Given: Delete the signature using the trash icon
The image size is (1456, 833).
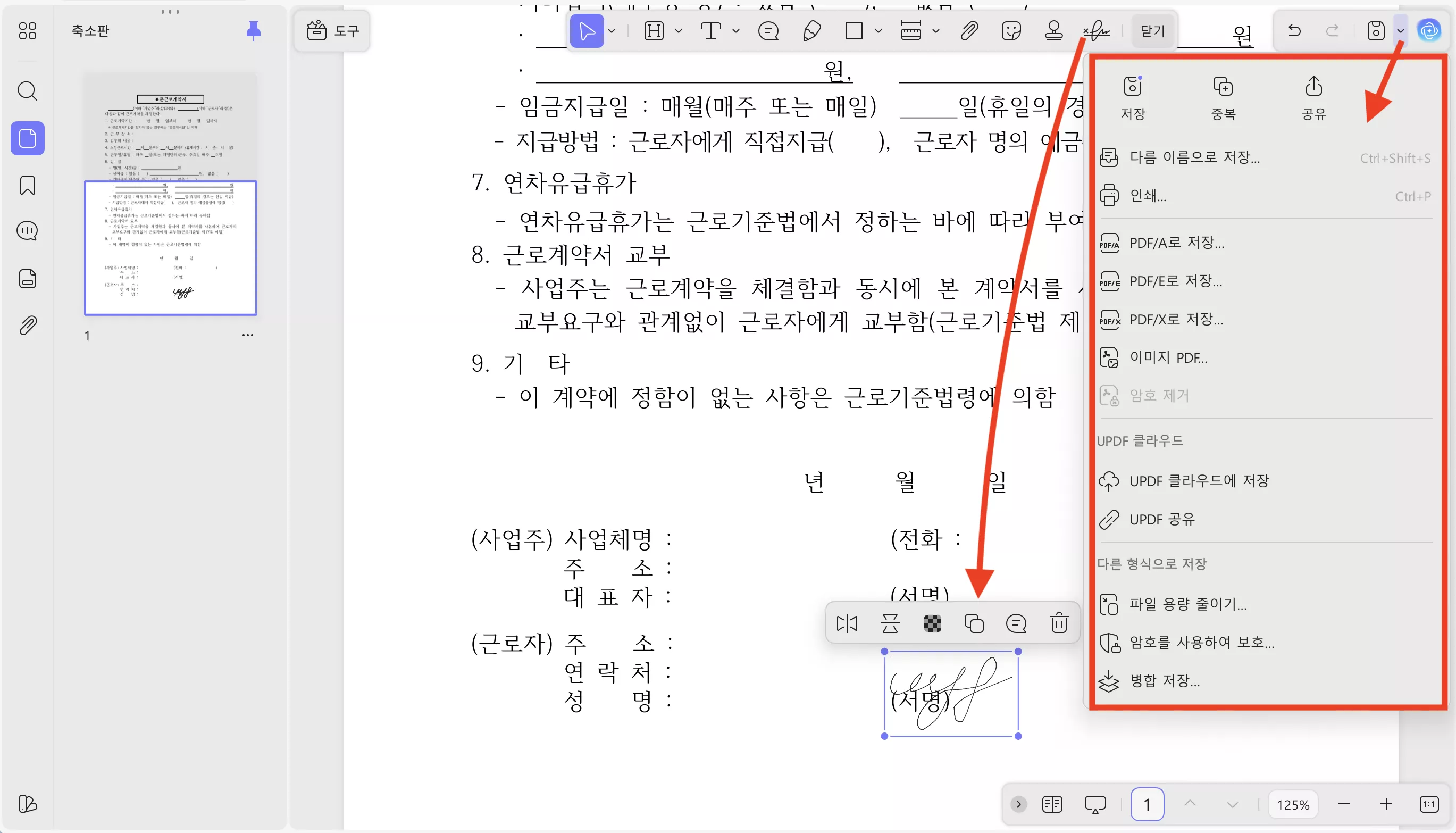Looking at the screenshot, I should 1059,623.
